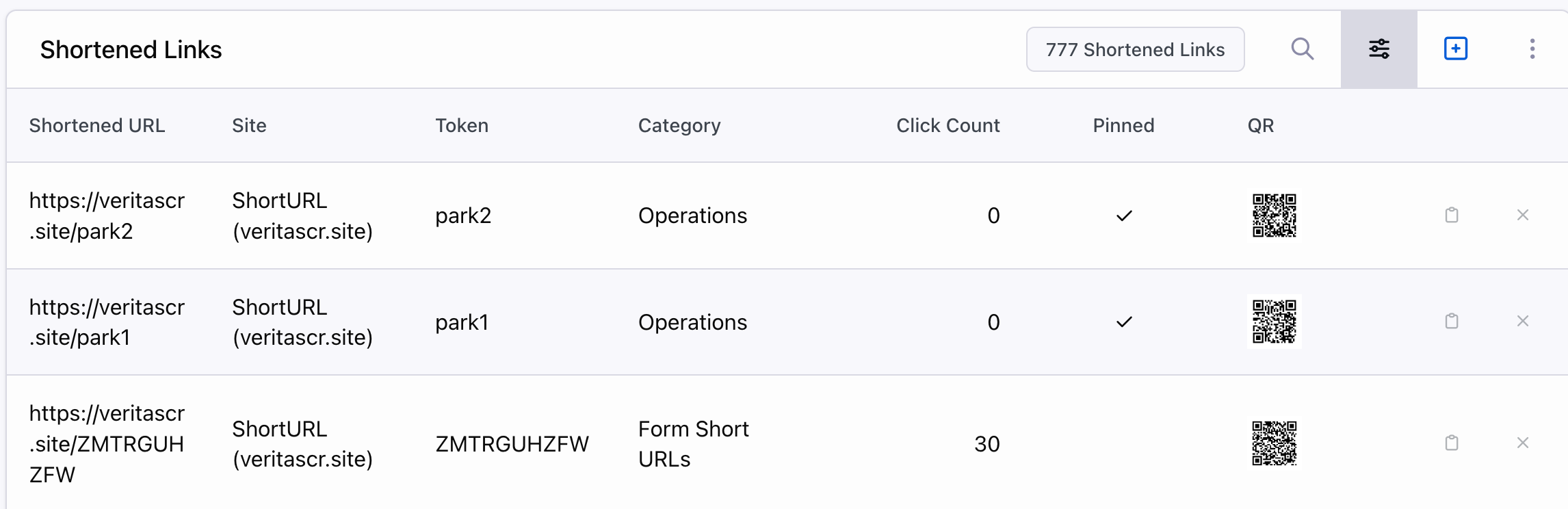Sort by the Category column header

679,126
